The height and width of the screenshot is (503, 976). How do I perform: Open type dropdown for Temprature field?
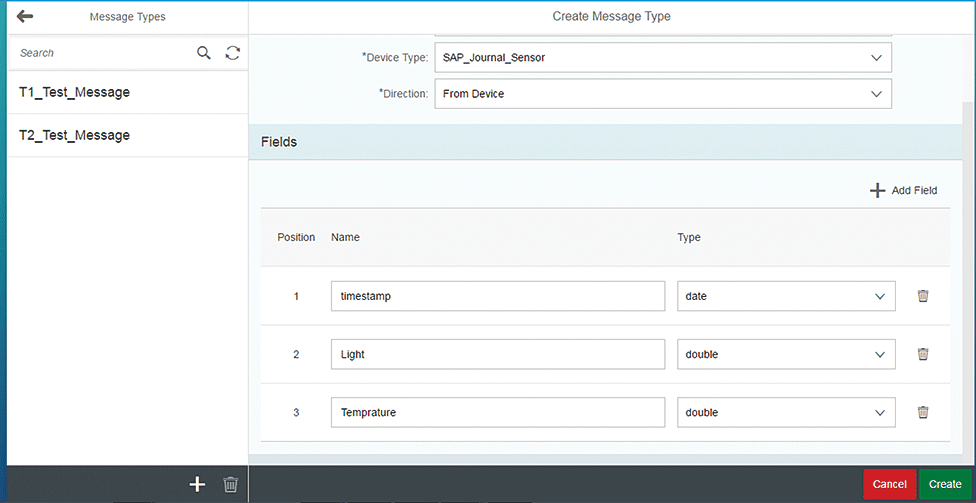point(785,412)
